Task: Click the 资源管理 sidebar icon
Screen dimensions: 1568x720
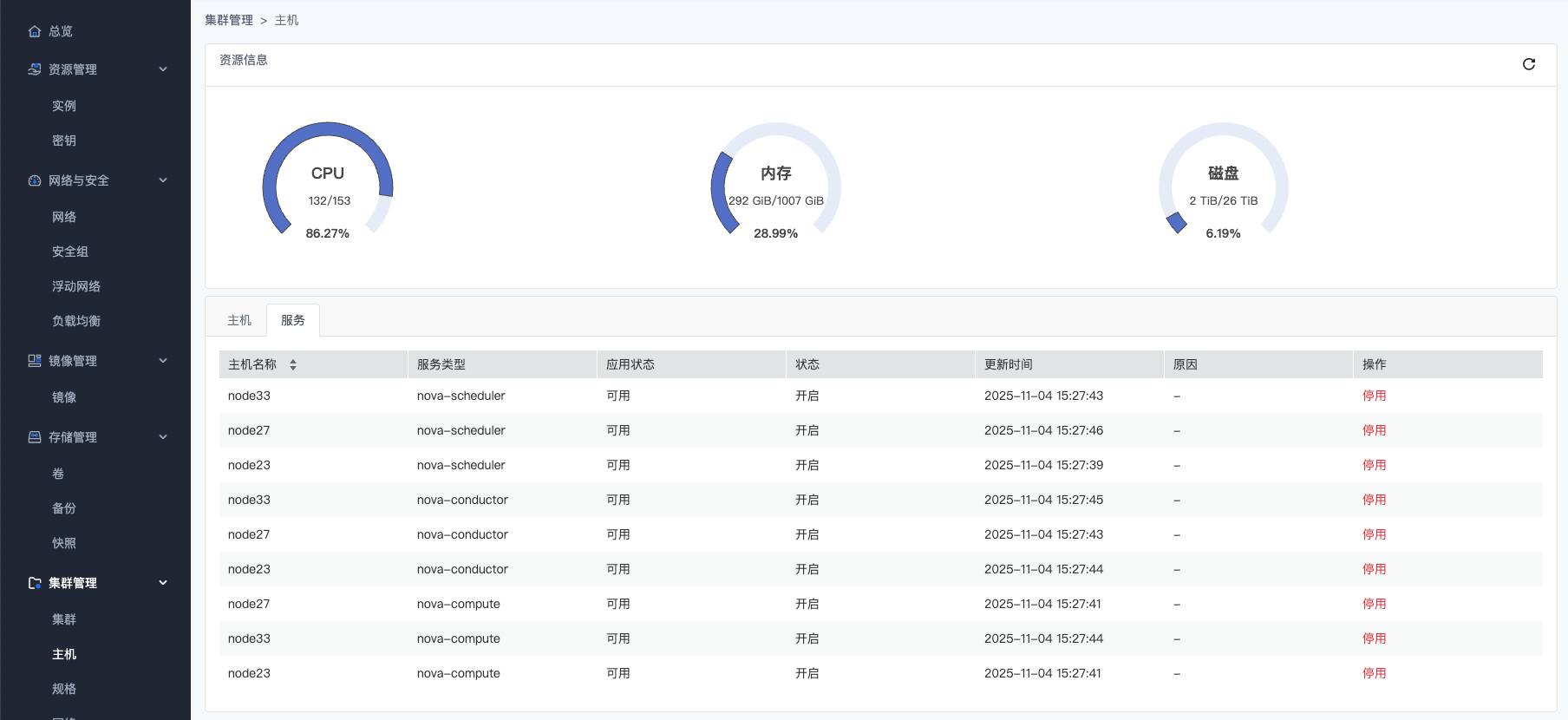Action: point(35,69)
